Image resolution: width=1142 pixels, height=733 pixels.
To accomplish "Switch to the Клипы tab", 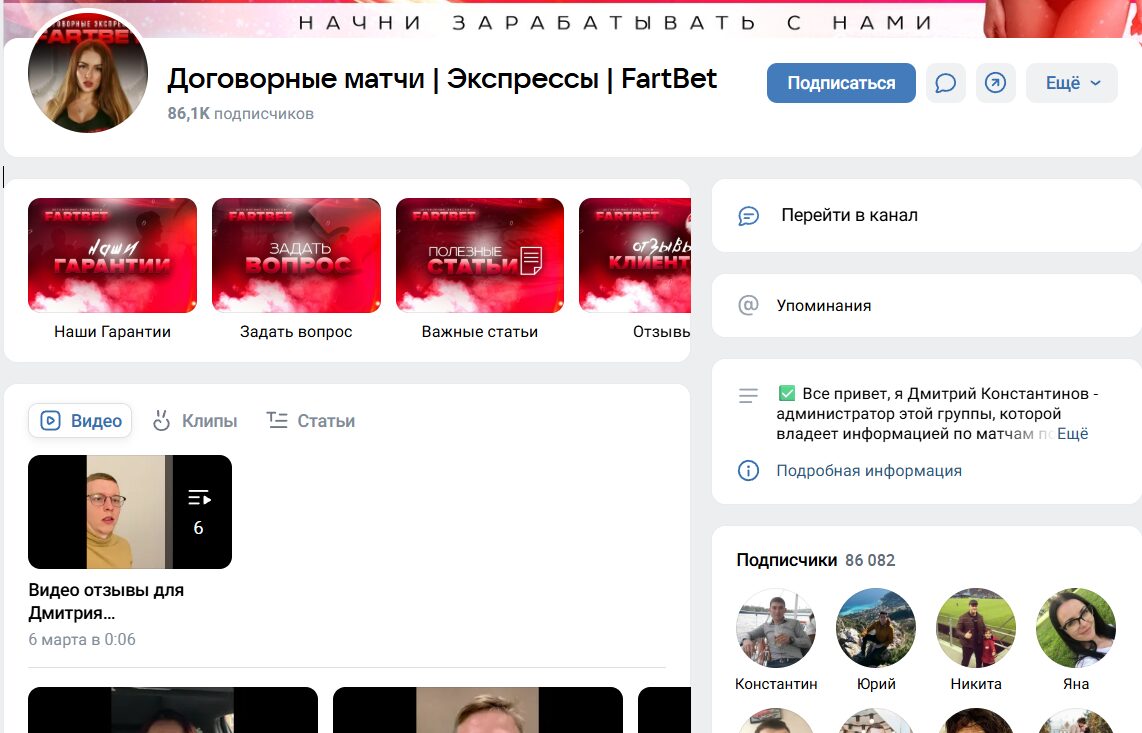I will pos(194,420).
